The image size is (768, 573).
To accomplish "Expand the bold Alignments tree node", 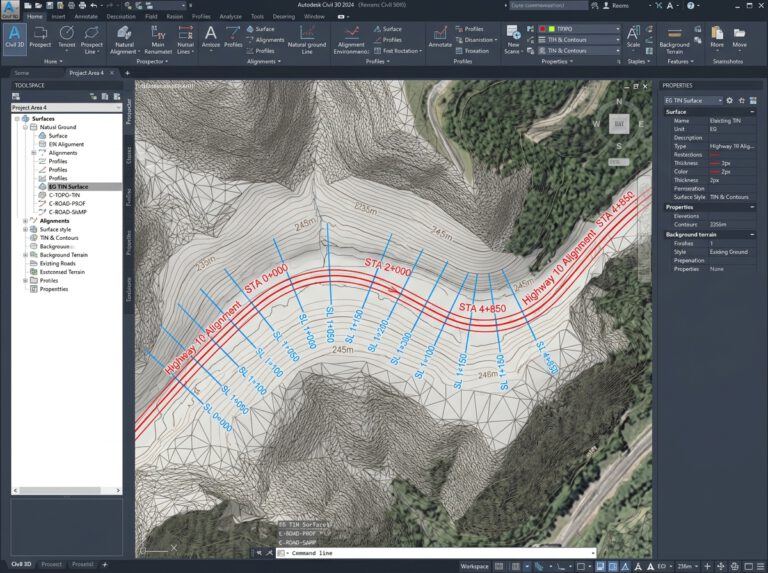I will coord(25,221).
